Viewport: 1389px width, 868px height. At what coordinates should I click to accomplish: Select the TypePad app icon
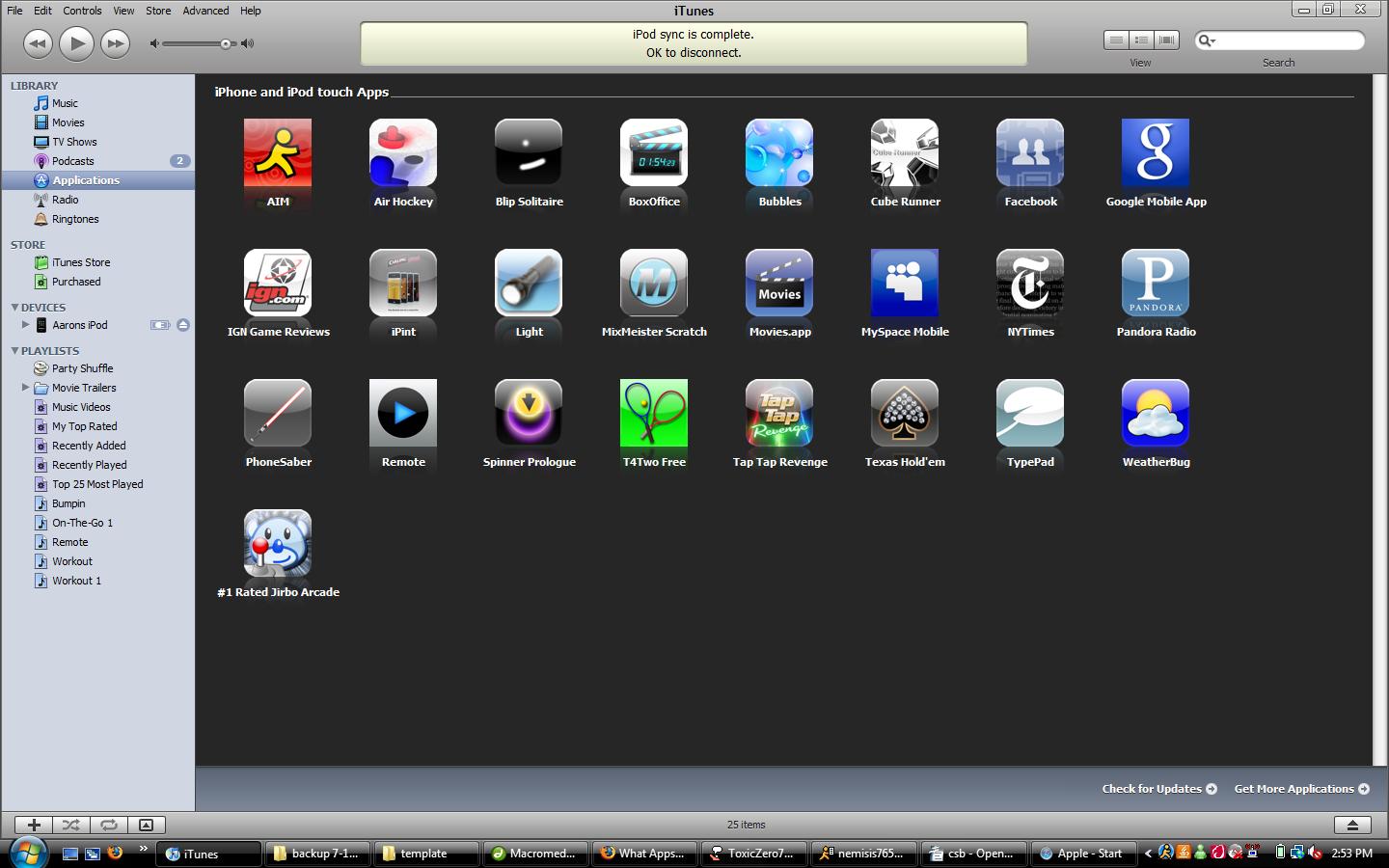click(1030, 413)
